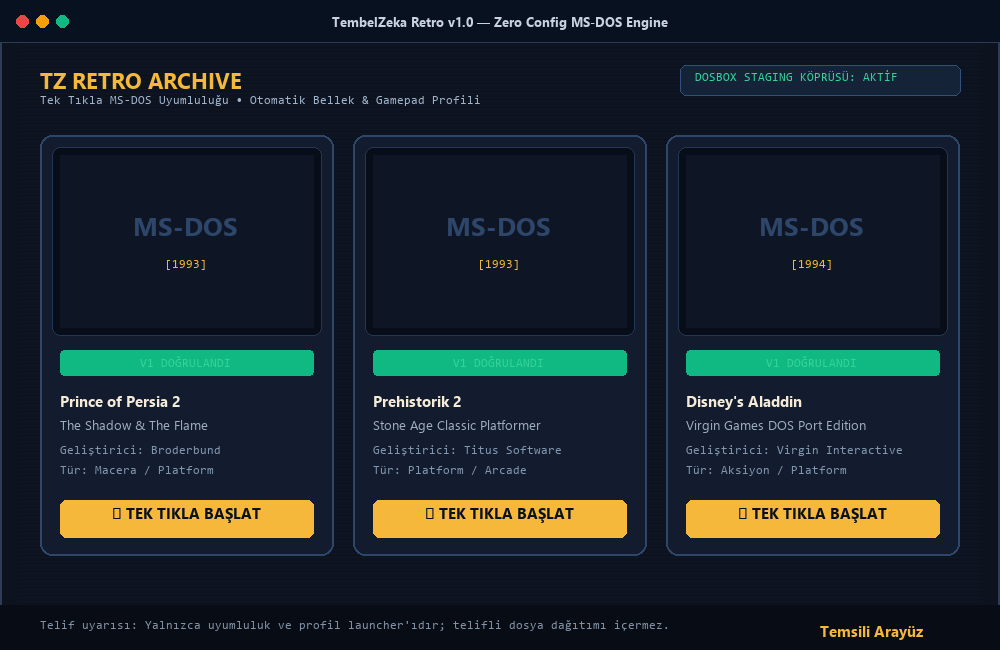Start Prehistorik 2 via TEK TIKLA BAŞLAT button
Screen dimensions: 1000x650
click(x=499, y=518)
